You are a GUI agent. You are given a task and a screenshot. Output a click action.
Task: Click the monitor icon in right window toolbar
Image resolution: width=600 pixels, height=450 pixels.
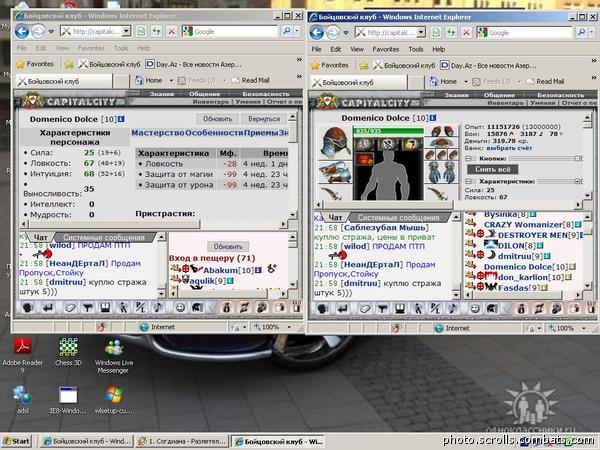click(400, 308)
